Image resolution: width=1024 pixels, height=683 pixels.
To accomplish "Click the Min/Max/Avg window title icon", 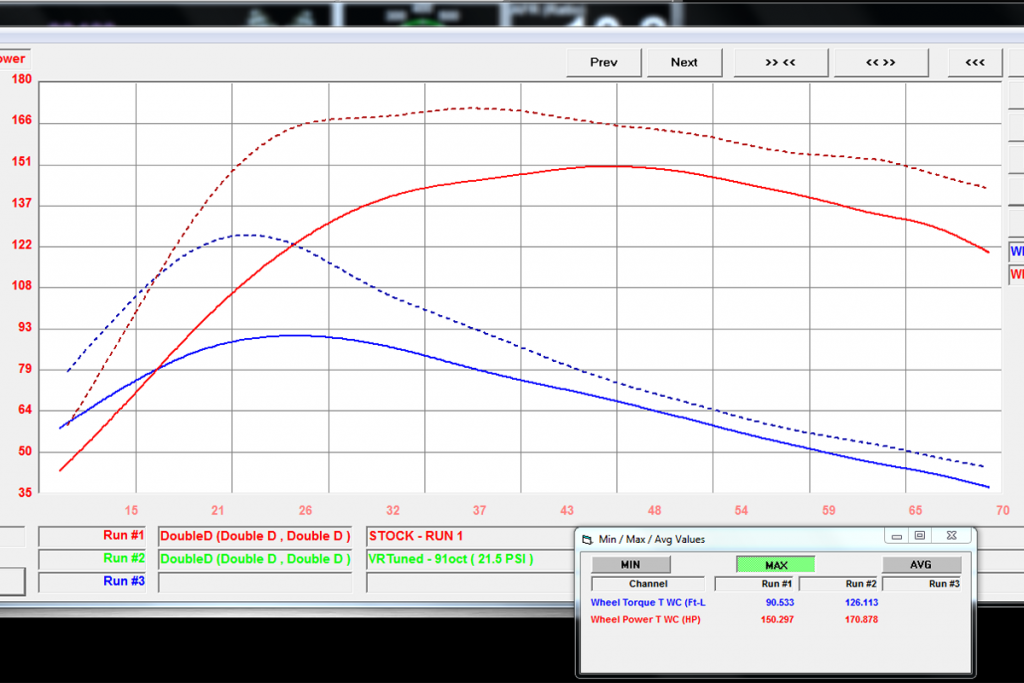I will [x=587, y=539].
